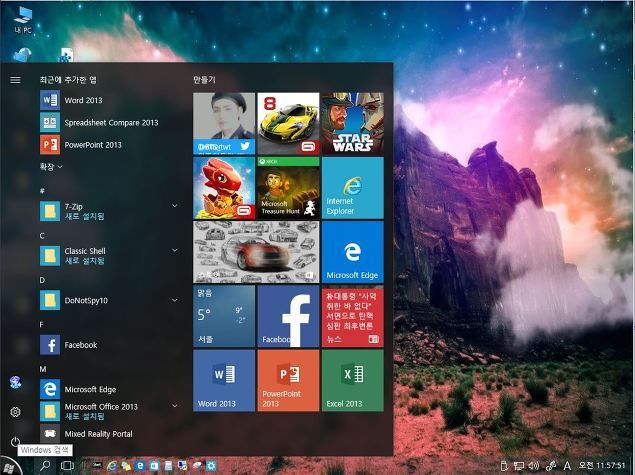Open the network icon in system tray
This screenshot has height=475, width=635.
tap(519, 466)
